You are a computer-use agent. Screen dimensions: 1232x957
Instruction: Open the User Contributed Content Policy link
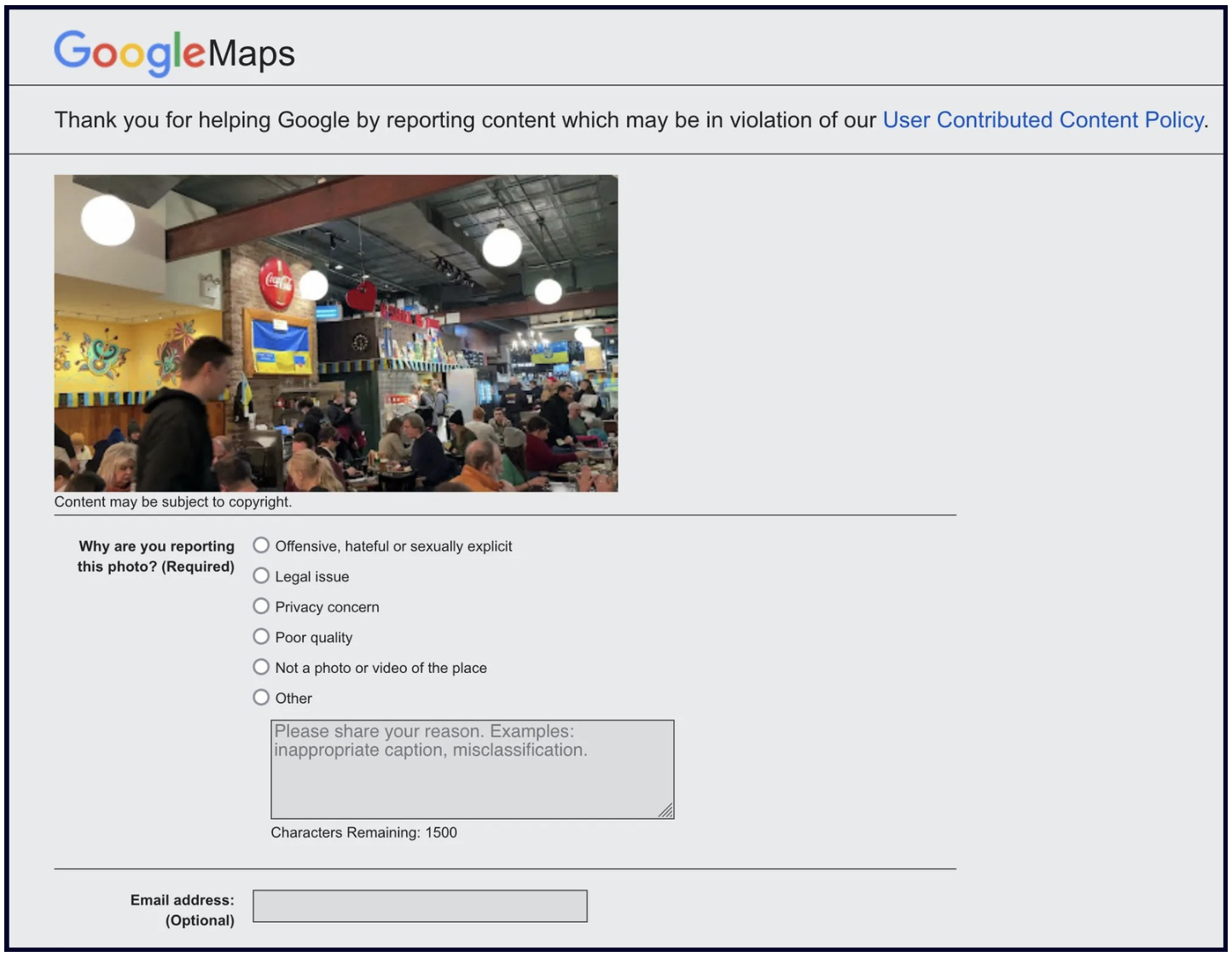tap(1043, 120)
